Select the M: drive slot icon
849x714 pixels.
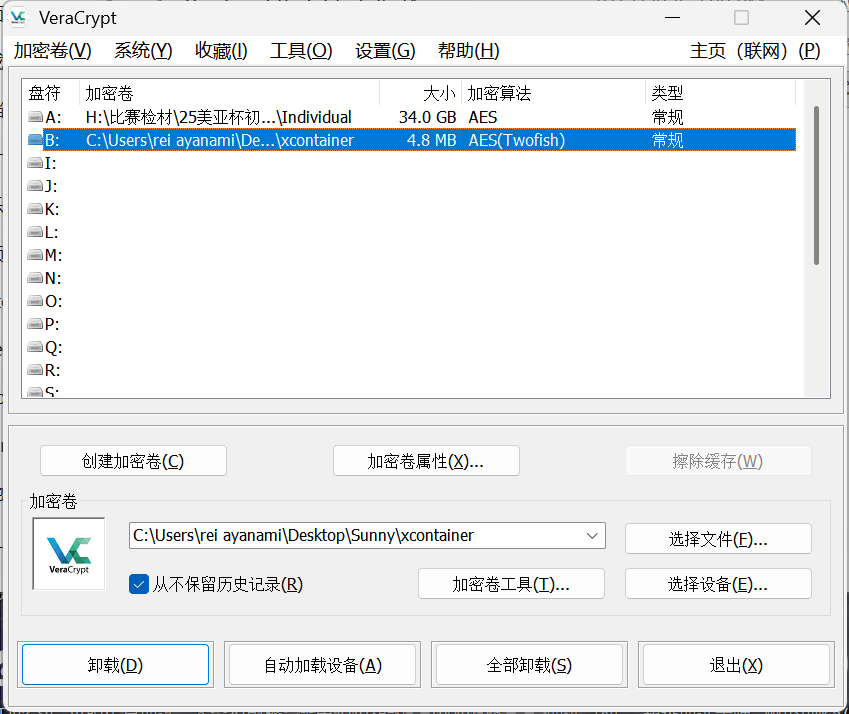35,255
